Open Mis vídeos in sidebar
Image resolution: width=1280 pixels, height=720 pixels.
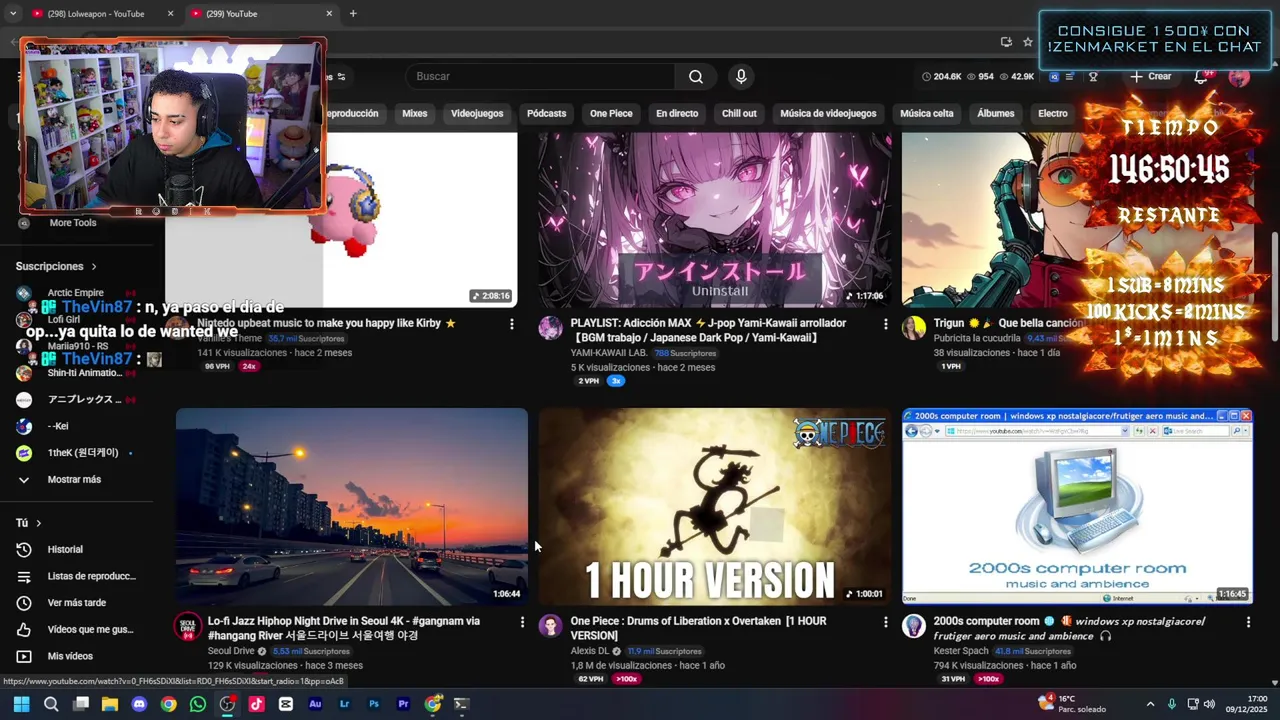[x=70, y=656]
